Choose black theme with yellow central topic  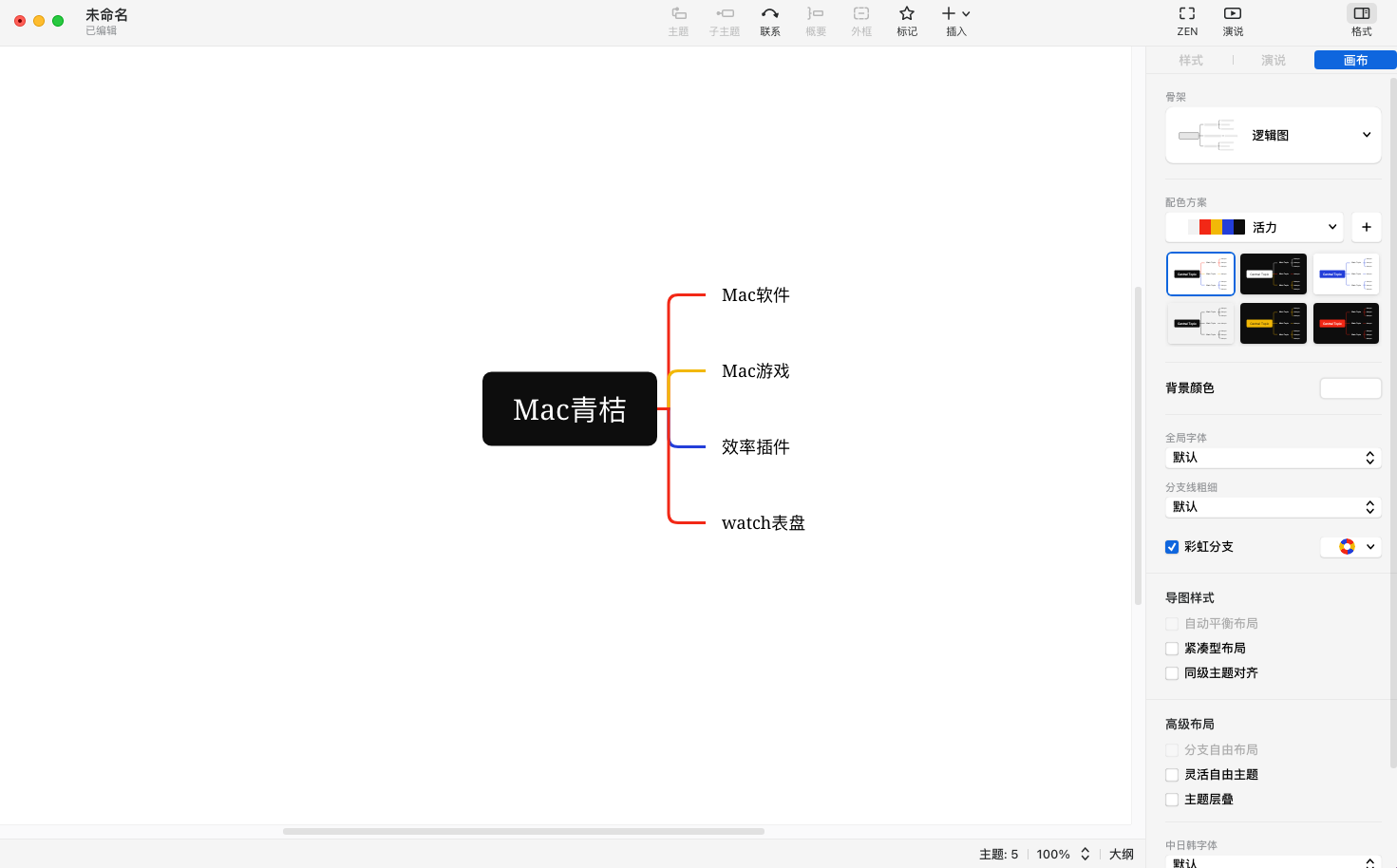1274,323
